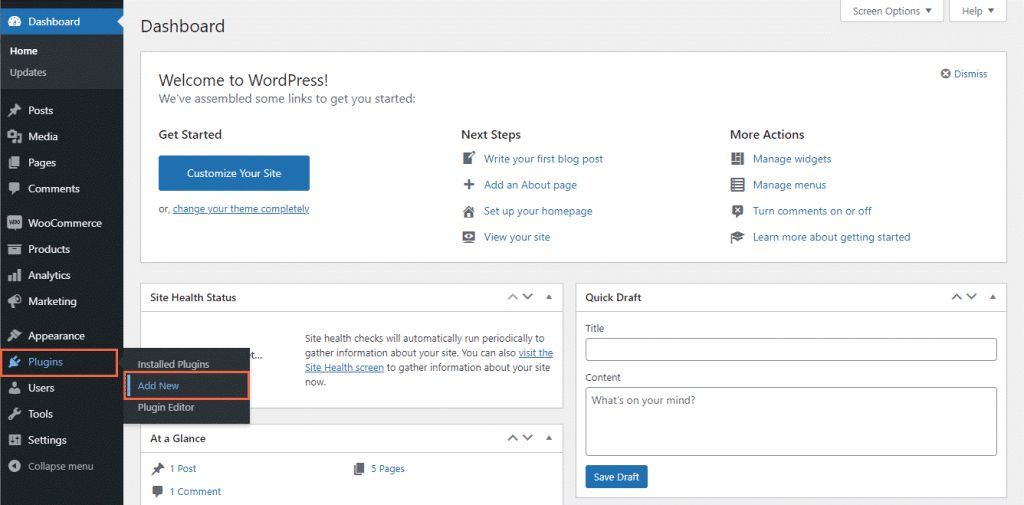Open the 1 Post link
Image resolution: width=1024 pixels, height=505 pixels.
183,468
